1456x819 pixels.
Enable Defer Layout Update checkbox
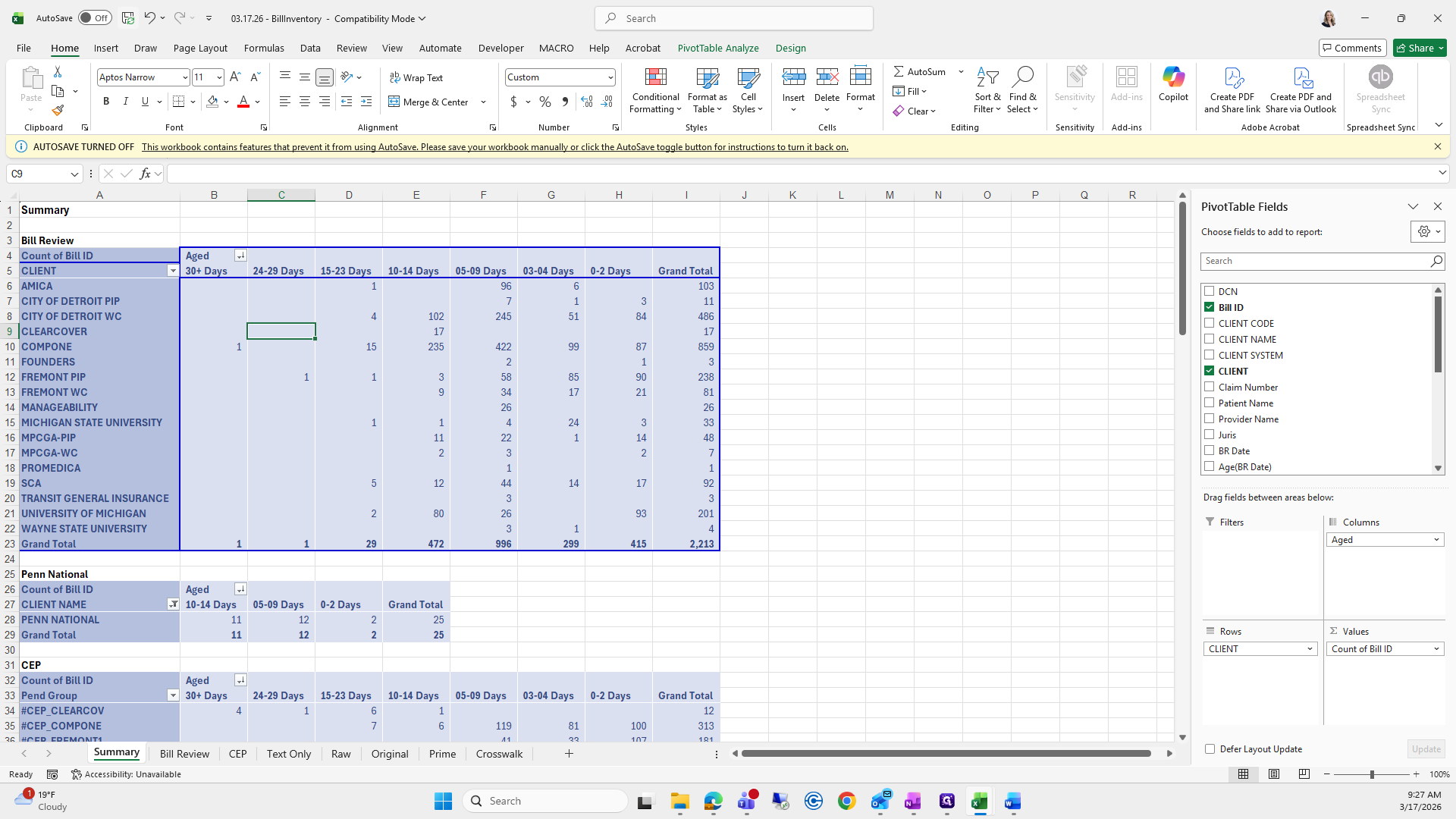tap(1210, 749)
